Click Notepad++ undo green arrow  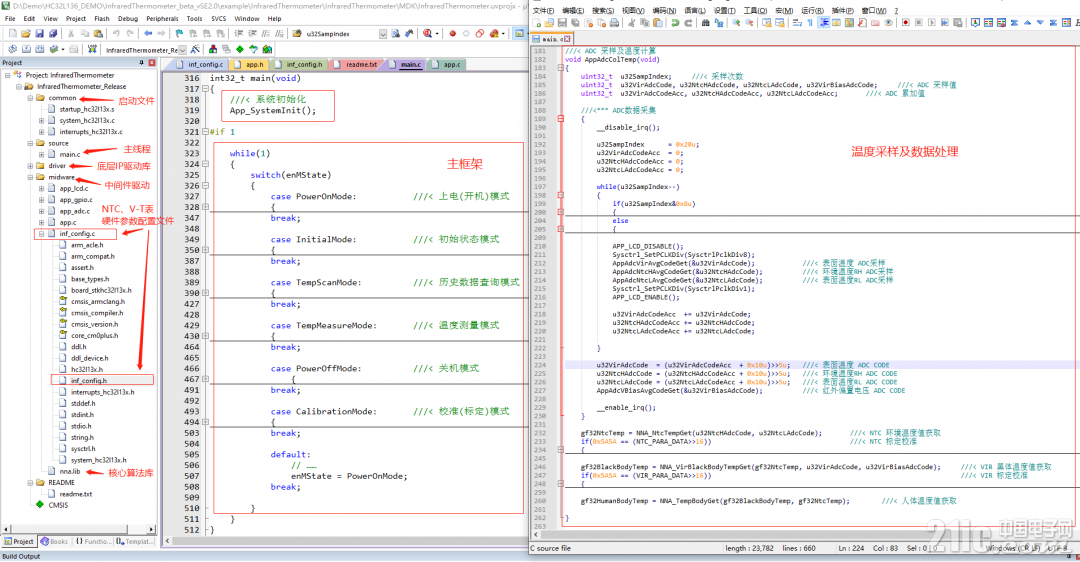point(675,23)
